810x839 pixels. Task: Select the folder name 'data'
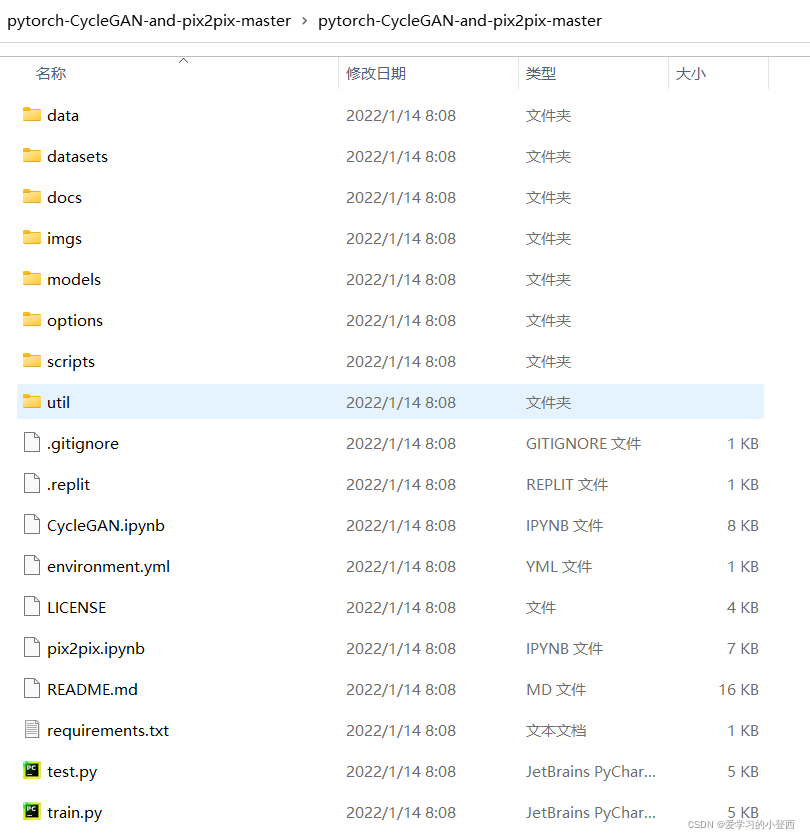[x=63, y=116]
